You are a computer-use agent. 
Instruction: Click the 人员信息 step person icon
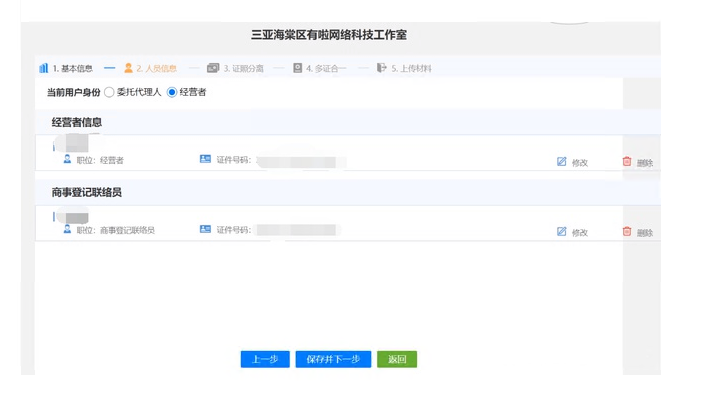[x=128, y=68]
